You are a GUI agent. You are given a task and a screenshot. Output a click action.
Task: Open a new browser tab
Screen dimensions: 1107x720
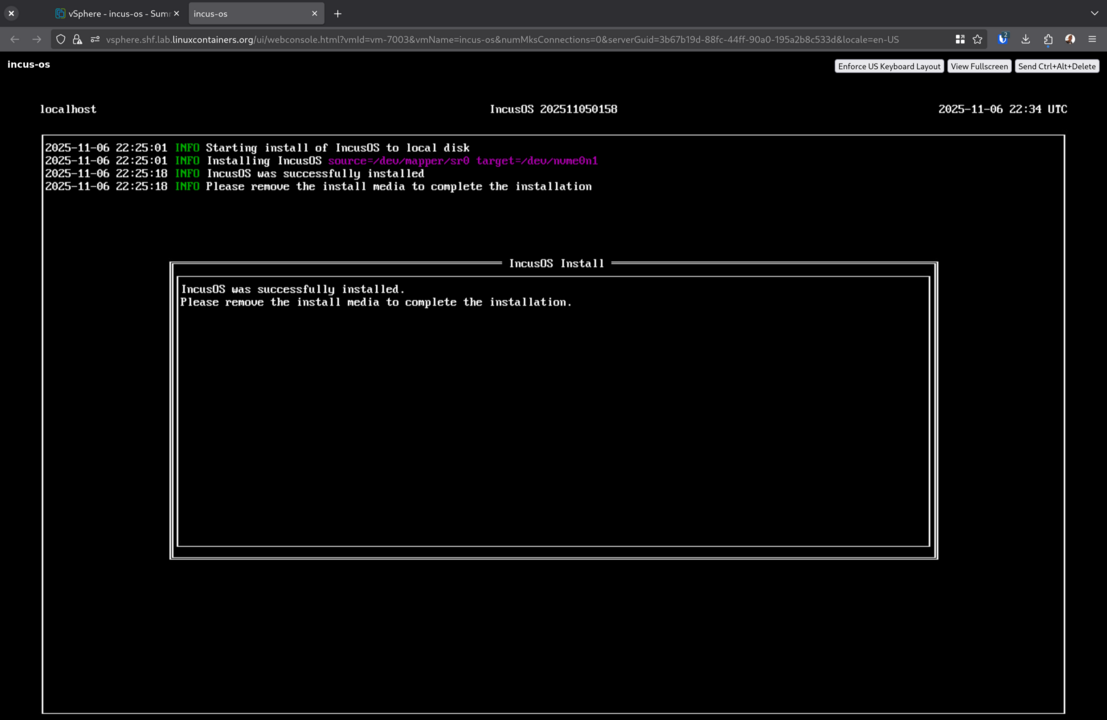tap(337, 14)
